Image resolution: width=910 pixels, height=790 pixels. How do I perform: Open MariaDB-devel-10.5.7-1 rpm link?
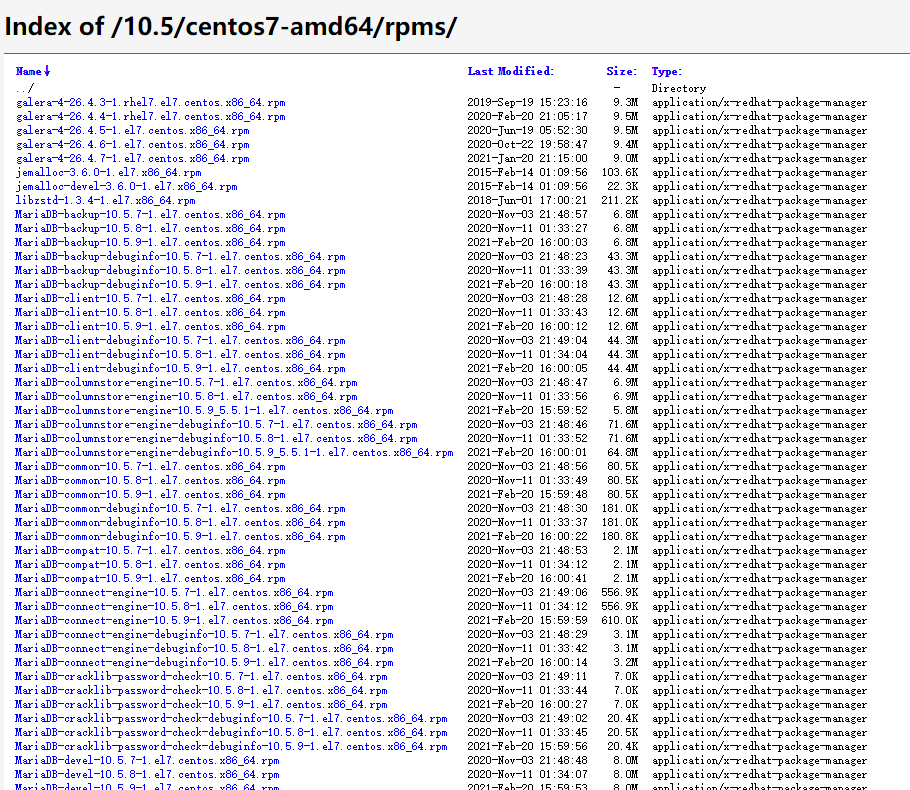point(147,760)
